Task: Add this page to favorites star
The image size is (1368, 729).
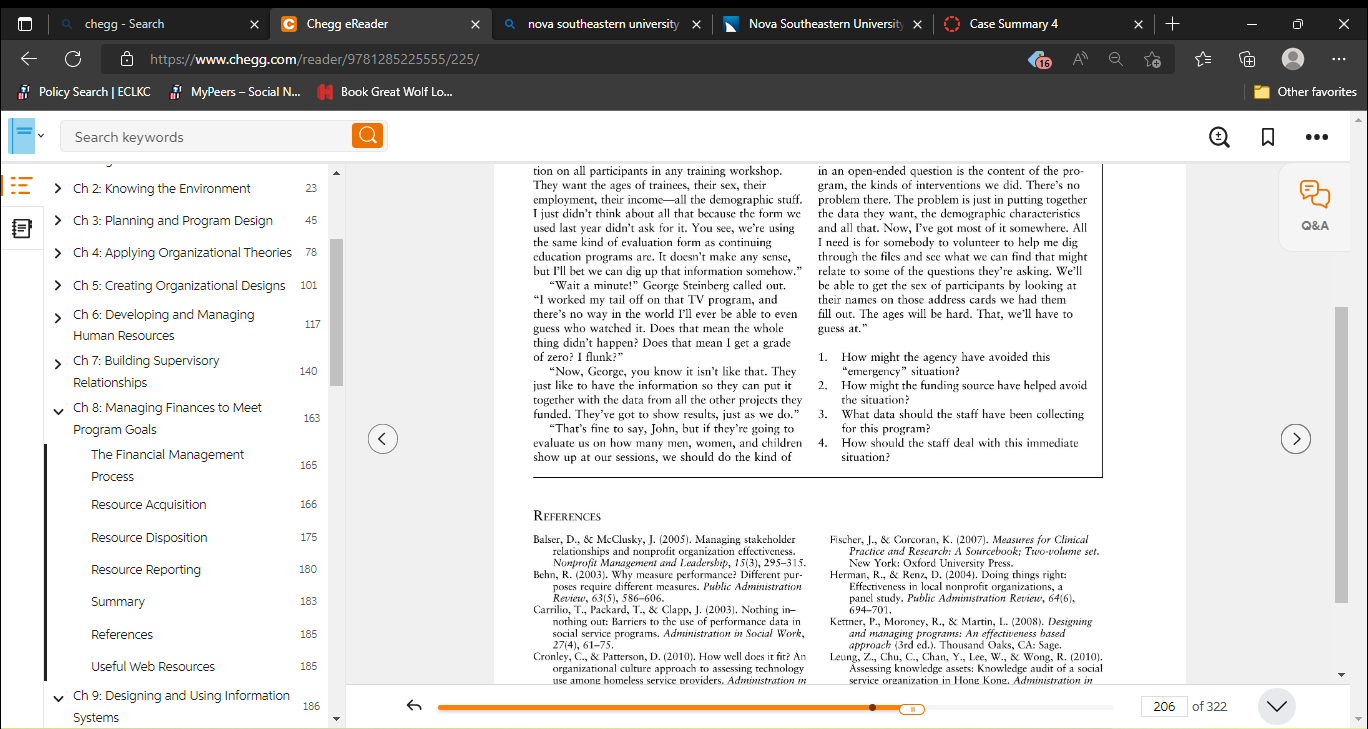Action: [1152, 59]
